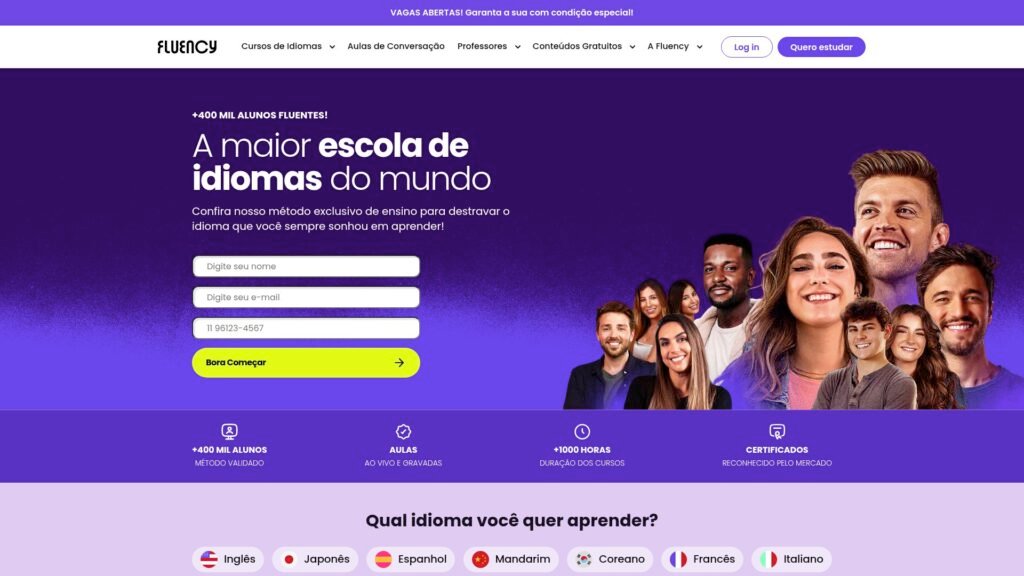Open the Conteúdos Gratuitos dropdown
This screenshot has width=1024, height=576.
(583, 46)
